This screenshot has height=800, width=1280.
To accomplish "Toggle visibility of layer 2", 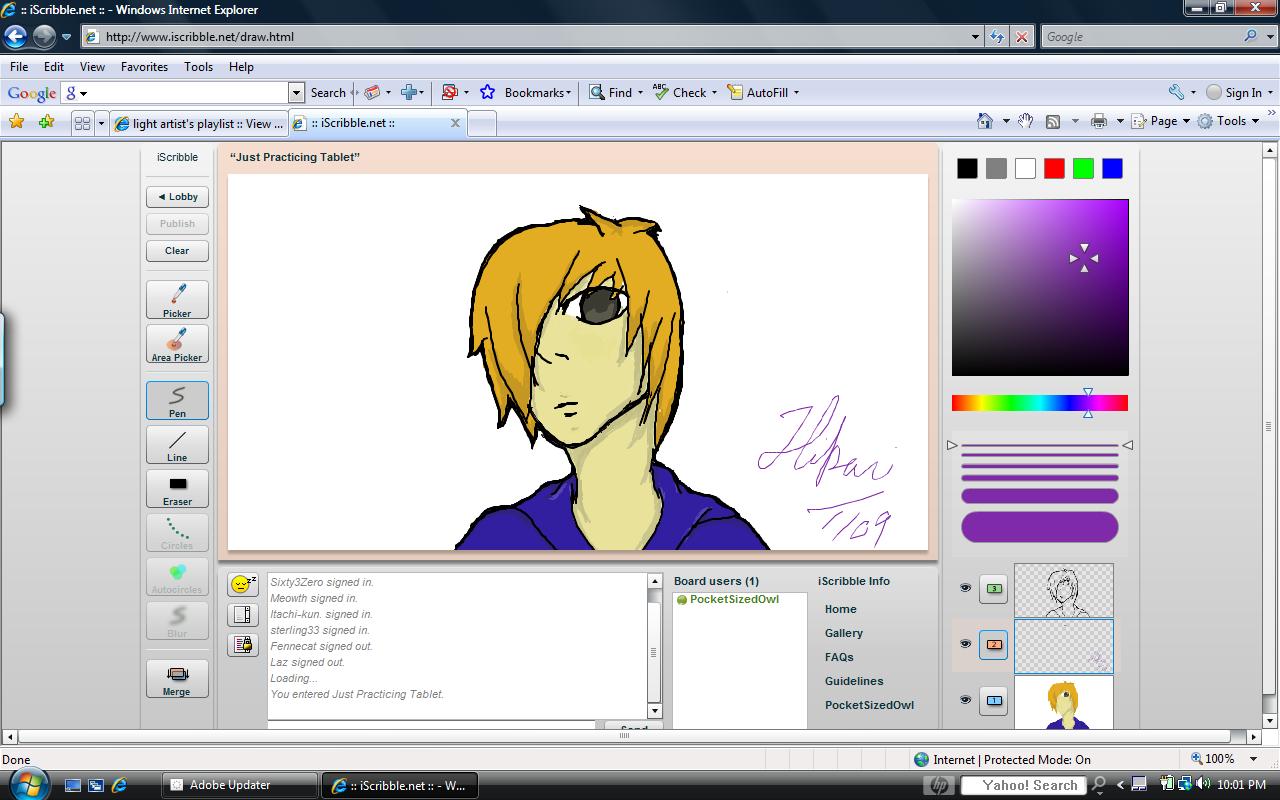I will (x=965, y=644).
